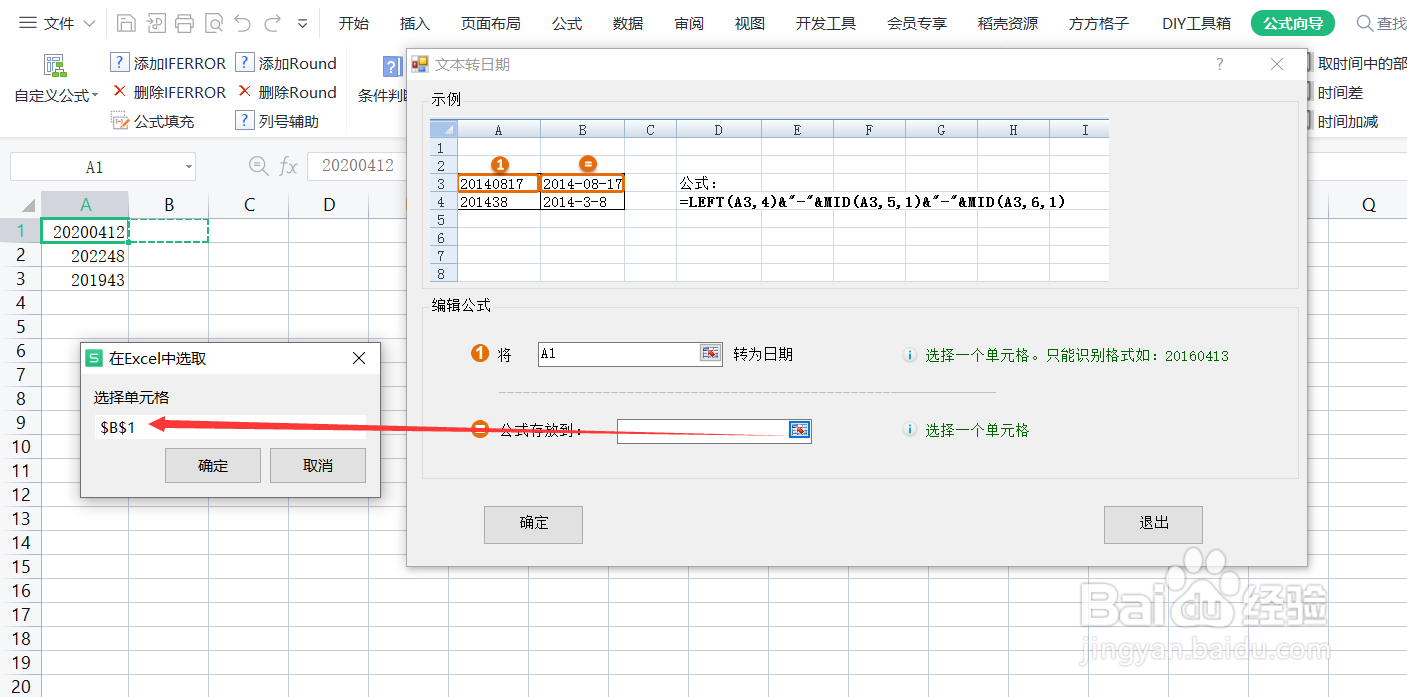Select cell A2 containing 202248
Image resolution: width=1407 pixels, height=697 pixels.
(x=85, y=255)
